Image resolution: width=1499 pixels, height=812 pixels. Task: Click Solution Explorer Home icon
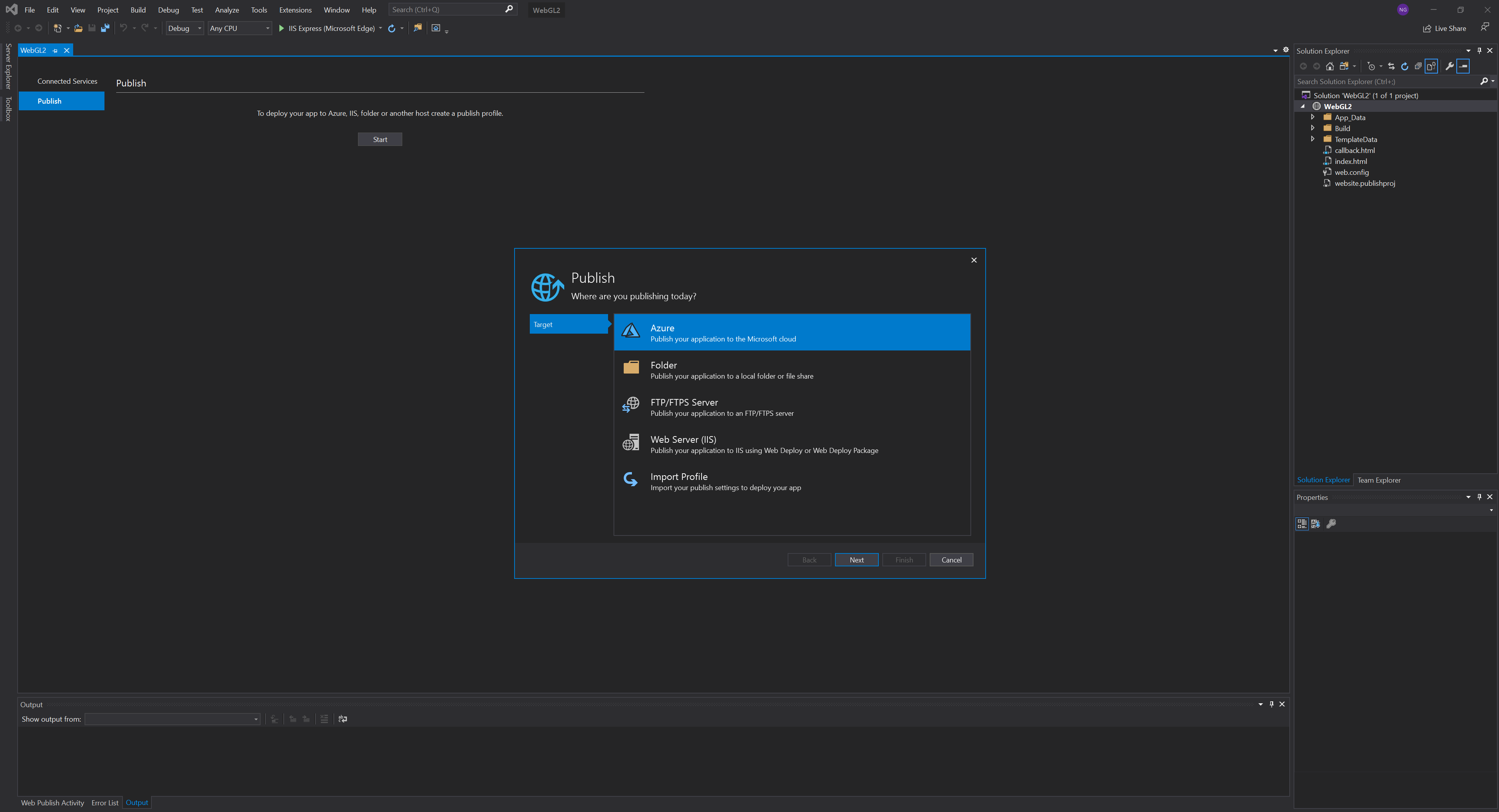pos(1330,66)
